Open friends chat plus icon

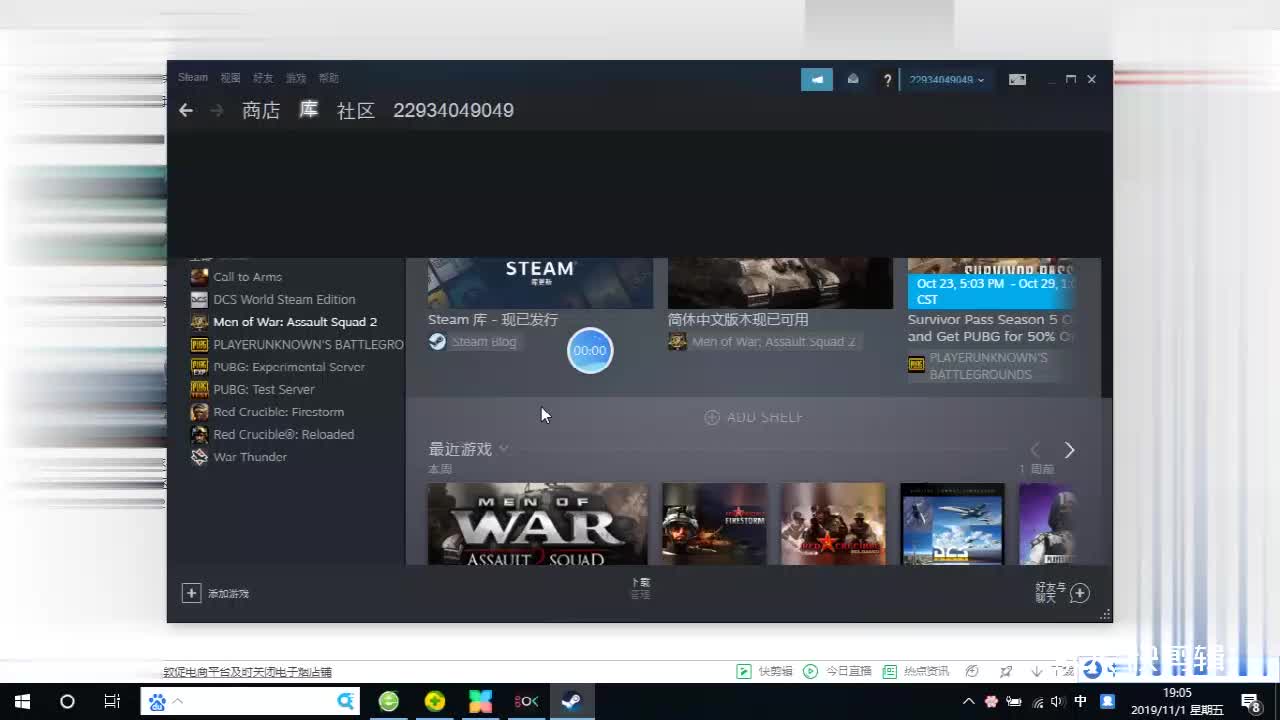(x=1080, y=594)
